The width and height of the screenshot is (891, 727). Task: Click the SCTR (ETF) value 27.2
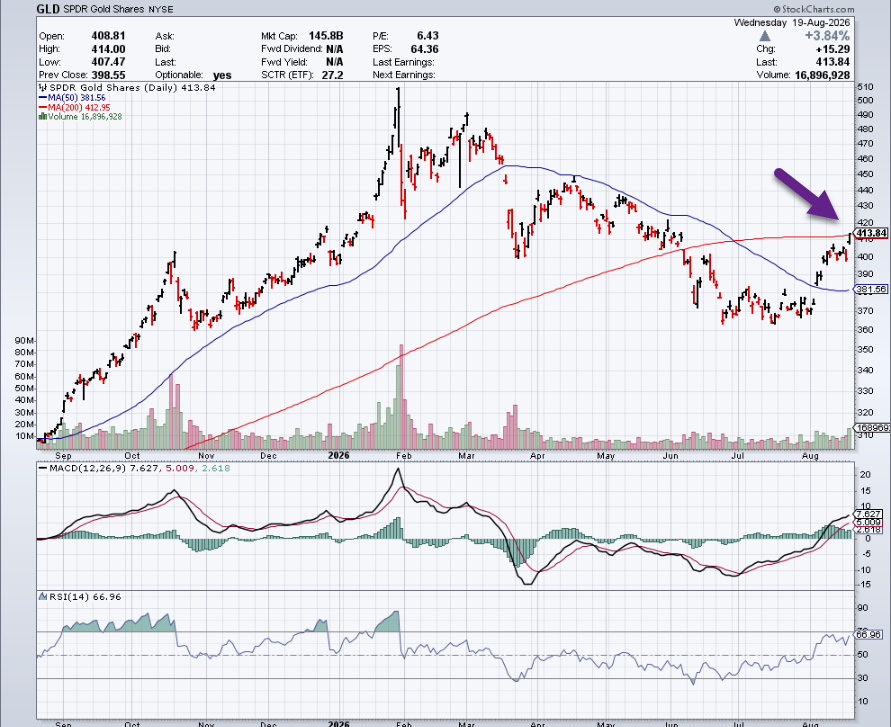[x=332, y=75]
